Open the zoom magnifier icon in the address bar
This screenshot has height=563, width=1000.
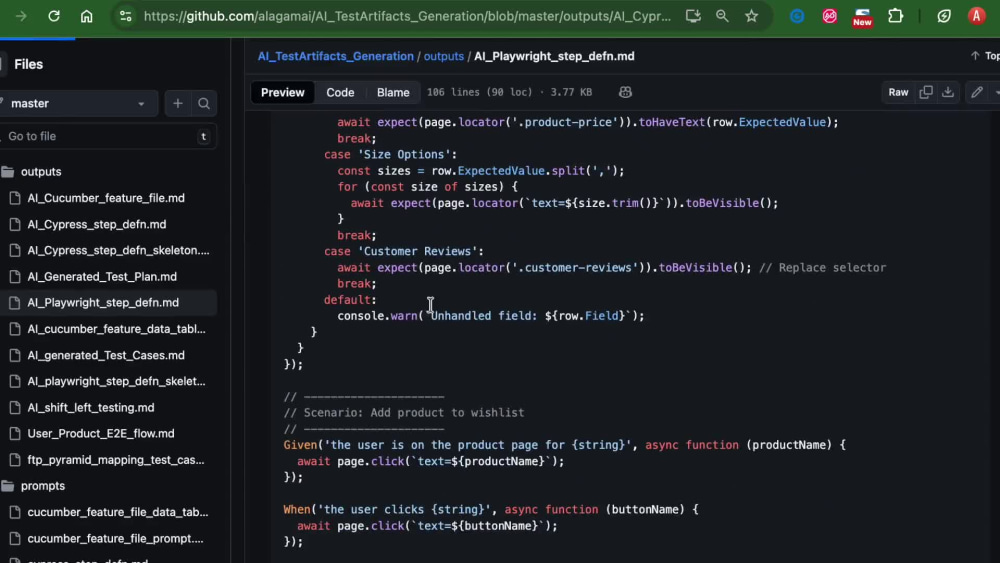(722, 16)
